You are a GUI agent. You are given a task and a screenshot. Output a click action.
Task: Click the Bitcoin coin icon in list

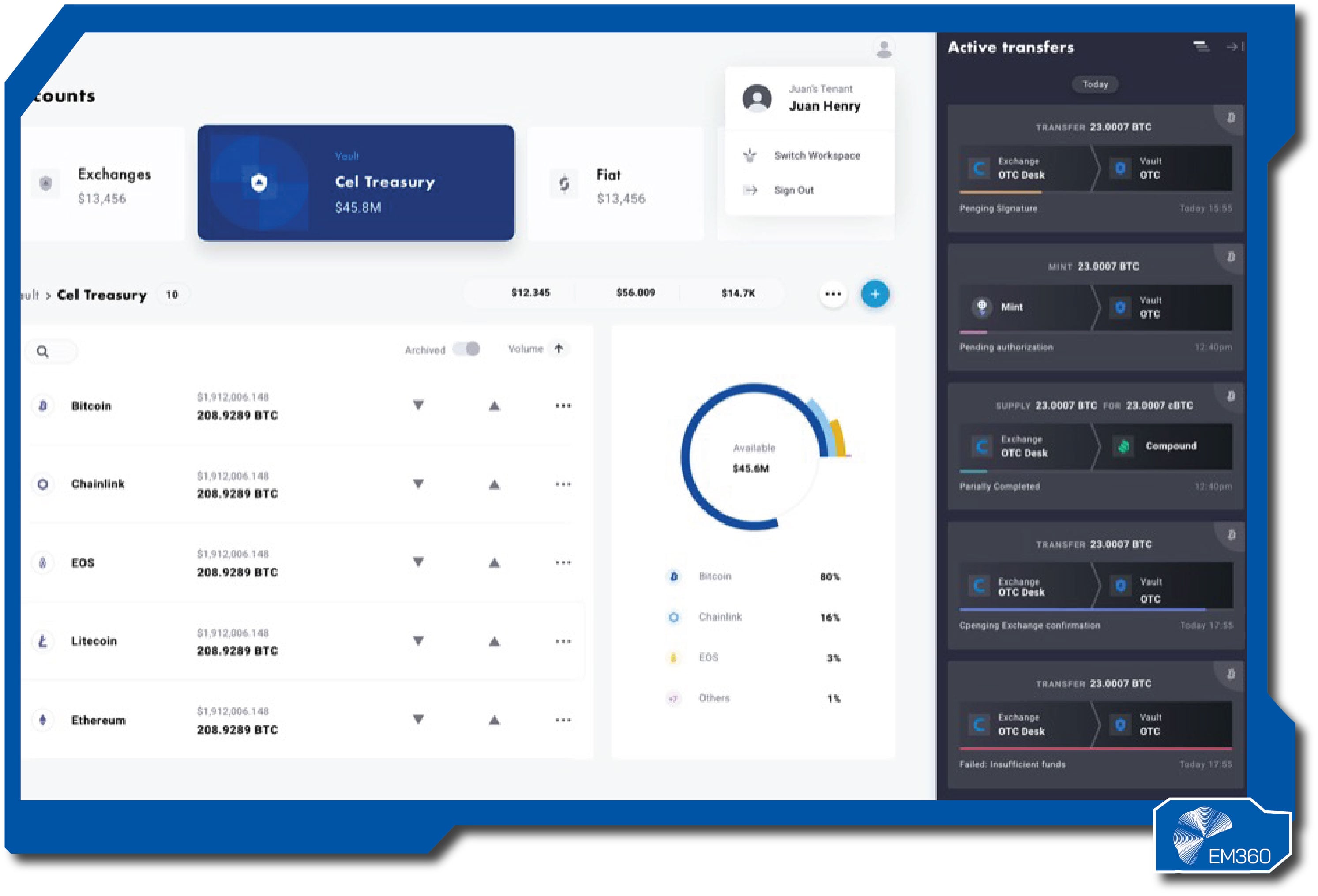[x=42, y=405]
